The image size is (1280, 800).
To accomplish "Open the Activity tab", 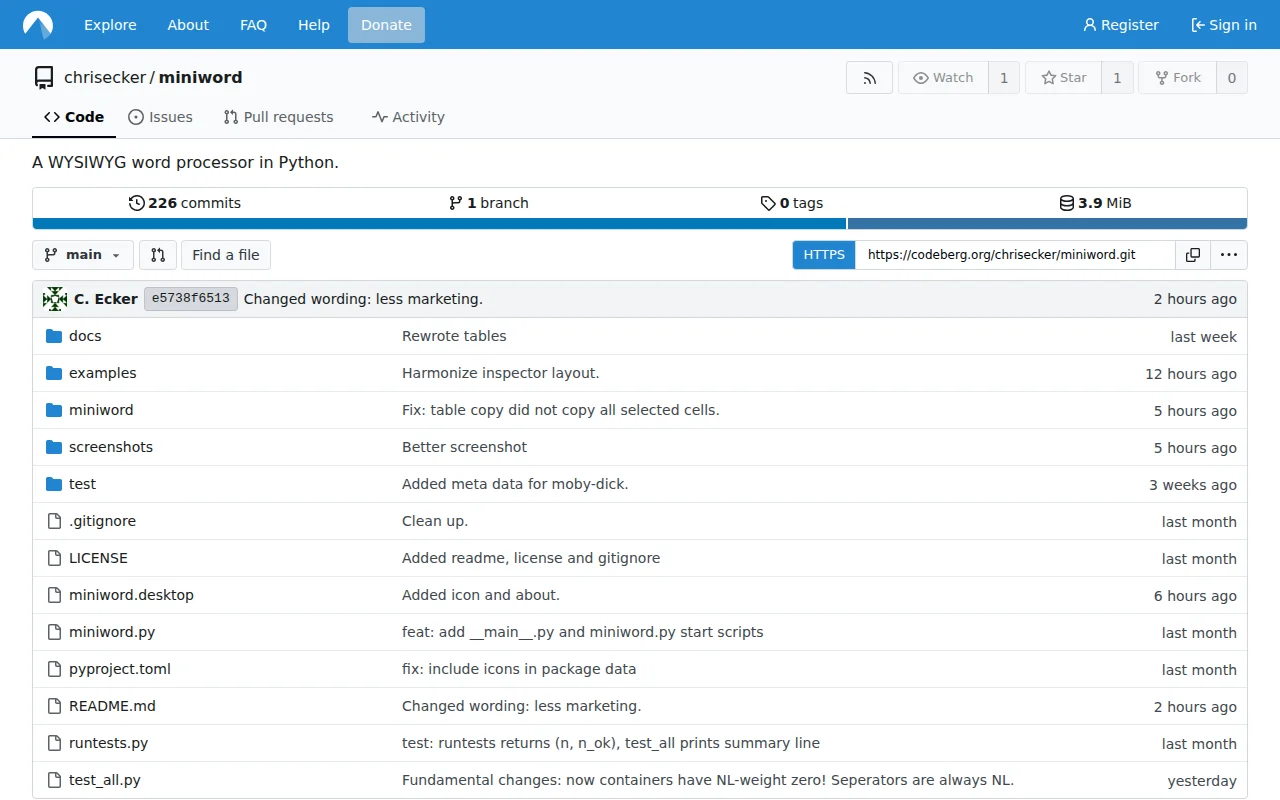I will pos(408,117).
